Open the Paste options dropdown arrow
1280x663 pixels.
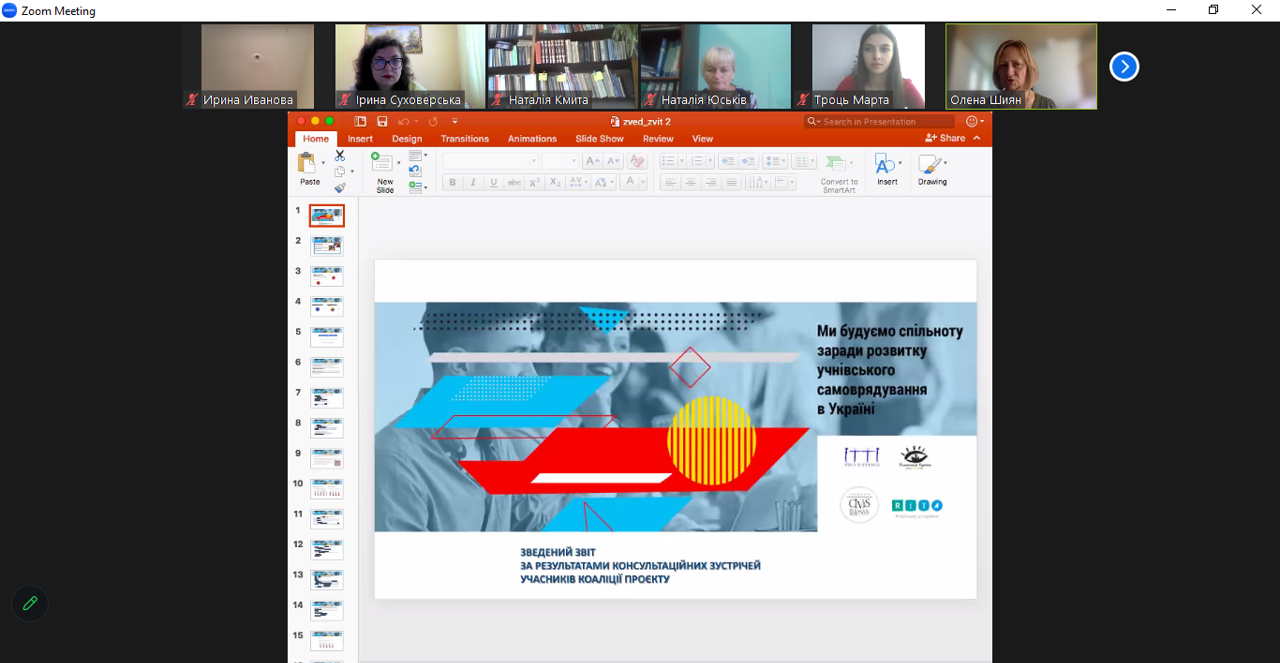tap(323, 163)
